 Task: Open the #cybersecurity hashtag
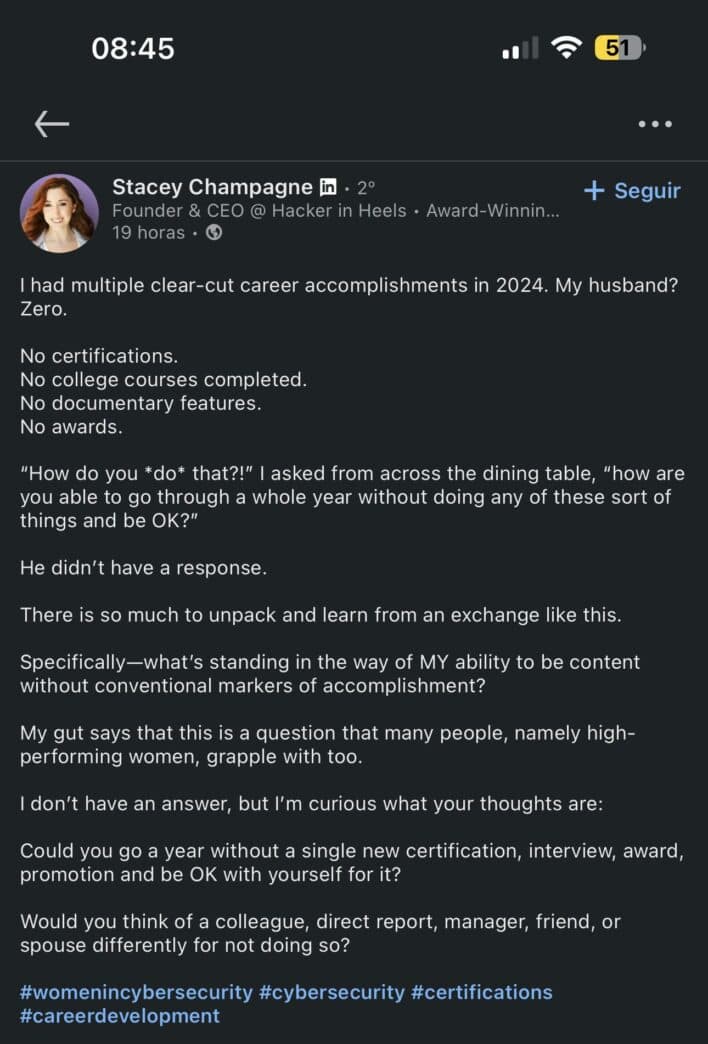[332, 992]
